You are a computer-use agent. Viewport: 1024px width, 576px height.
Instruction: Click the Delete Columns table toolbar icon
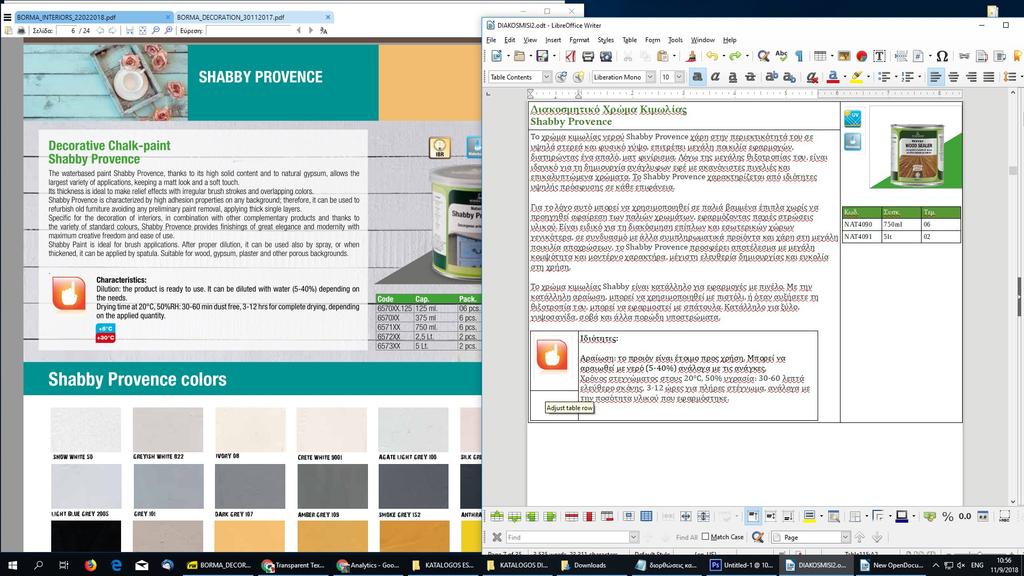(x=588, y=517)
